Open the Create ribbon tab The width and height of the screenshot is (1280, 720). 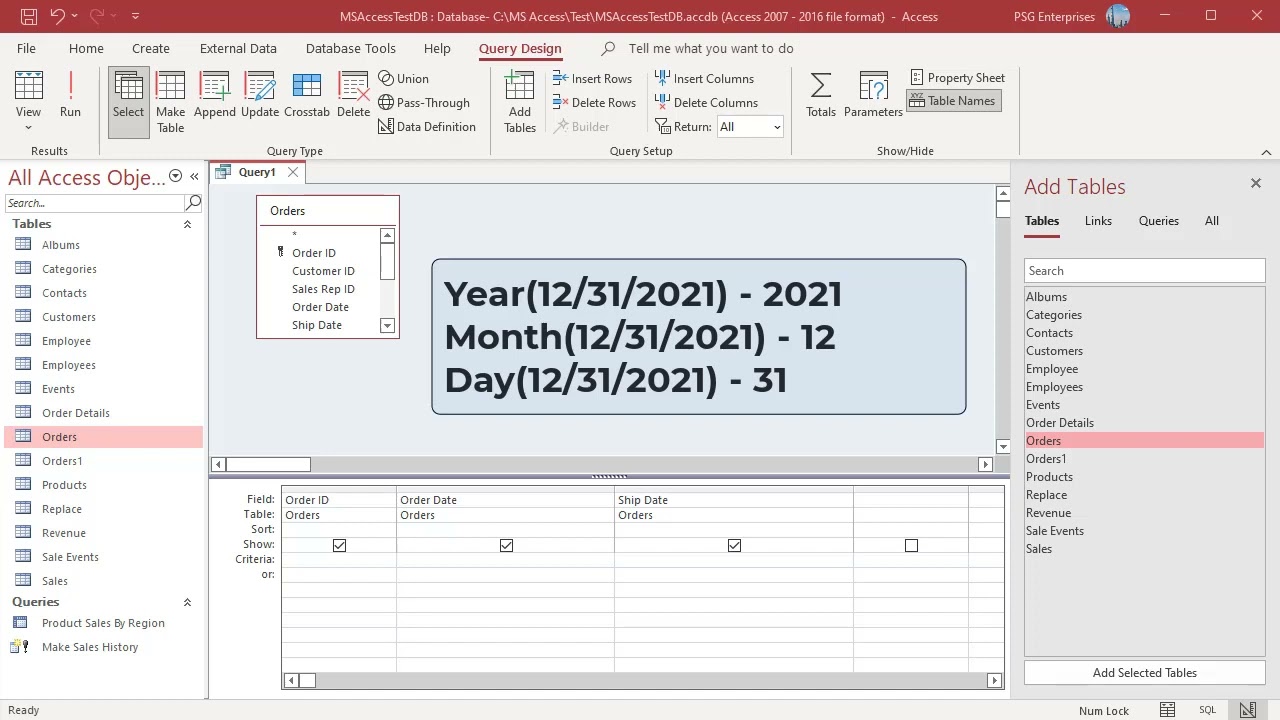(x=151, y=48)
